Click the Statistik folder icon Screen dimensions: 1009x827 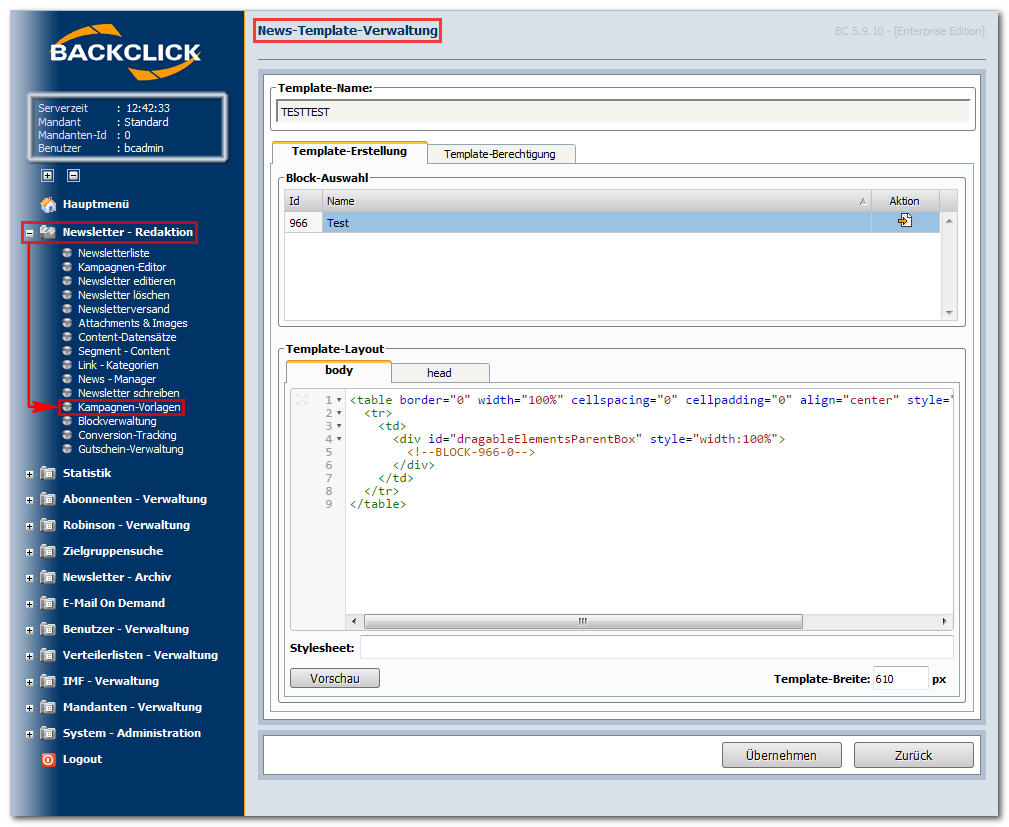point(48,473)
